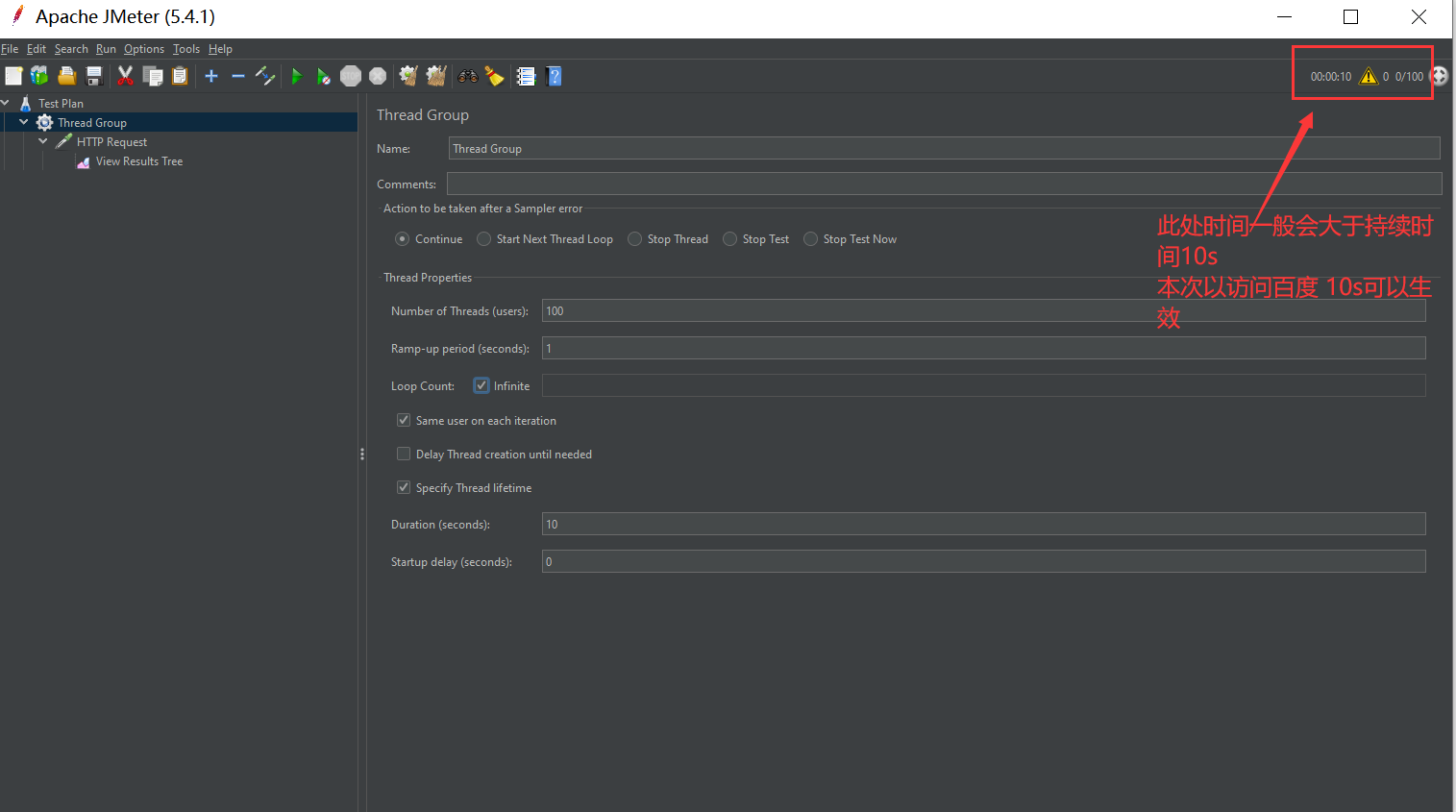Collapse the Test Plan tree node
The height and width of the screenshot is (812, 1456).
click(x=6, y=103)
